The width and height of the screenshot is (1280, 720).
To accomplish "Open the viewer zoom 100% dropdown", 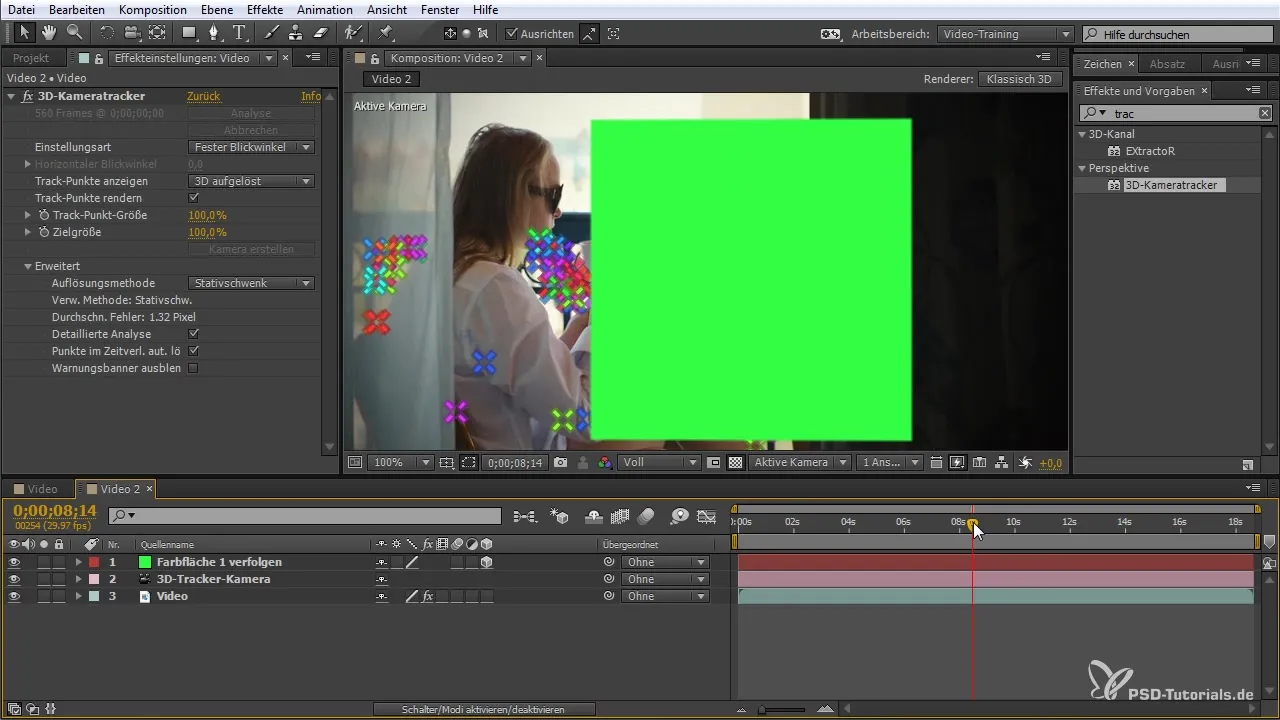I will (400, 463).
